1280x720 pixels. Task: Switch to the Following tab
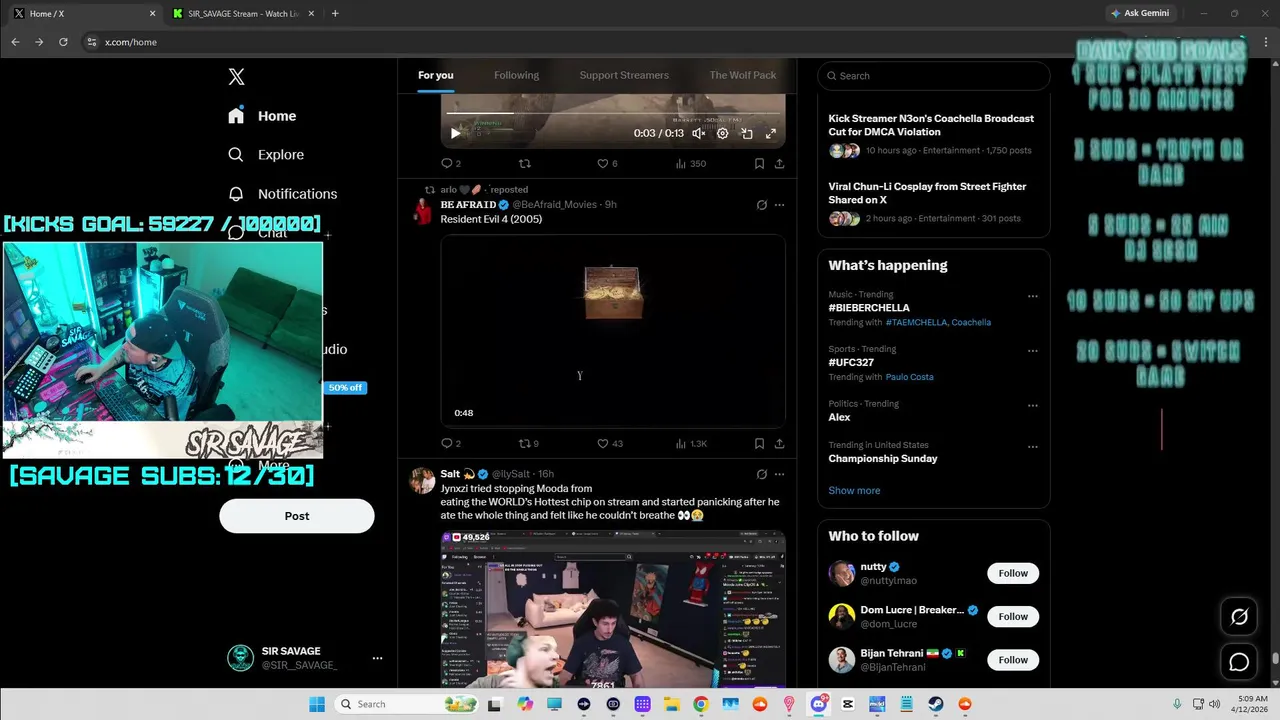[516, 75]
